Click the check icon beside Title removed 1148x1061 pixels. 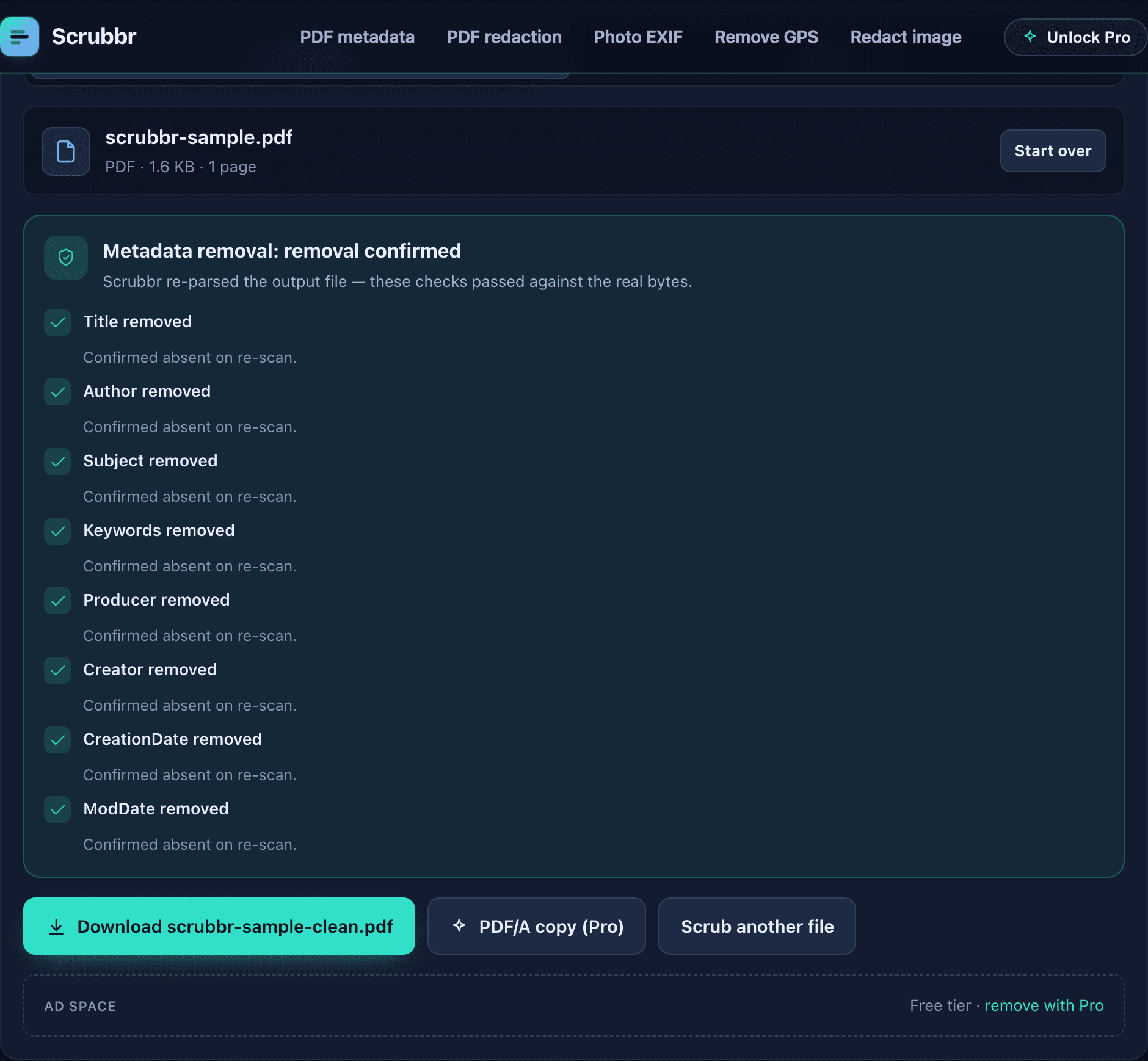coord(57,322)
